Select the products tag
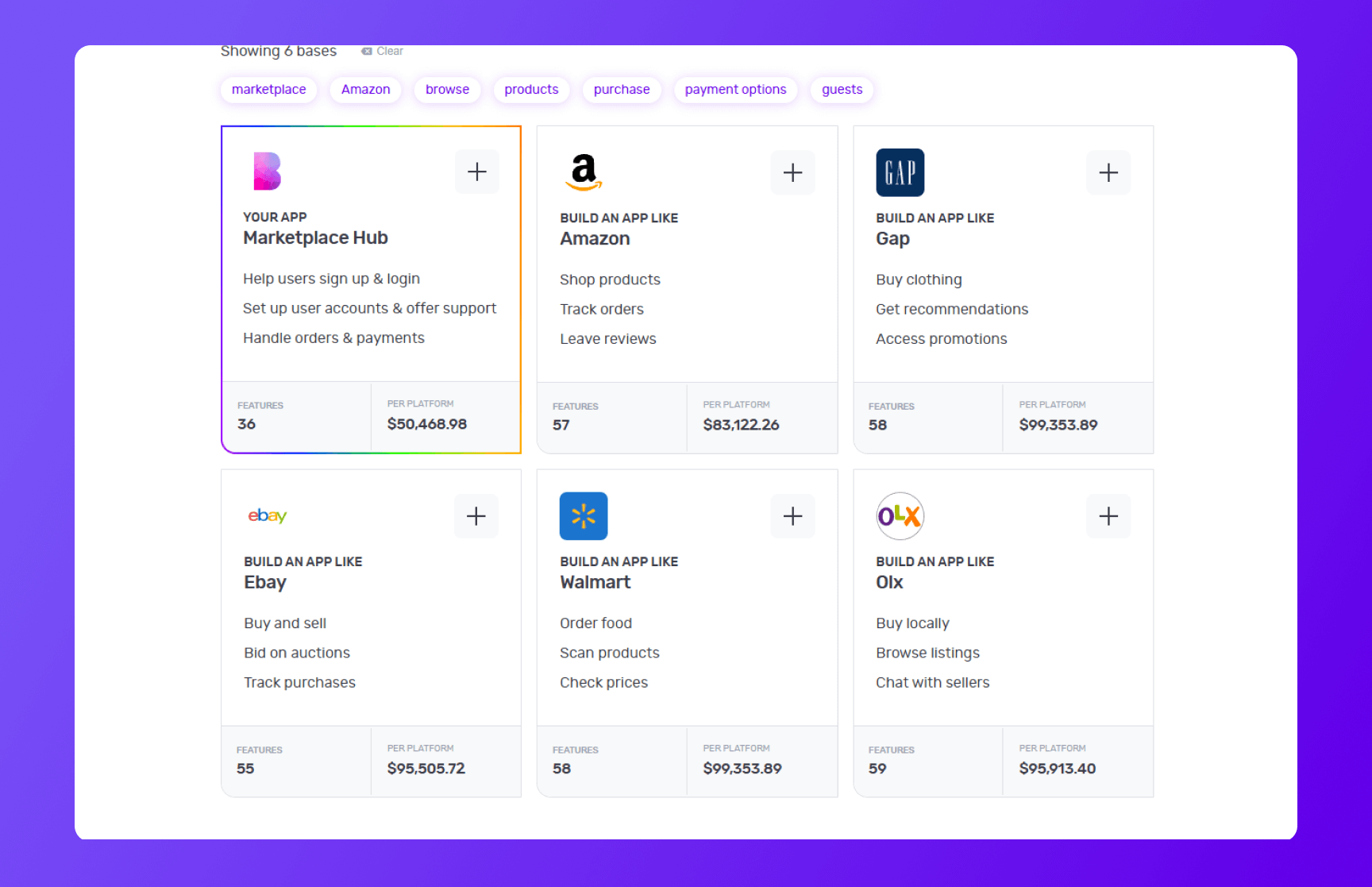The width and height of the screenshot is (1372, 887). 531,90
